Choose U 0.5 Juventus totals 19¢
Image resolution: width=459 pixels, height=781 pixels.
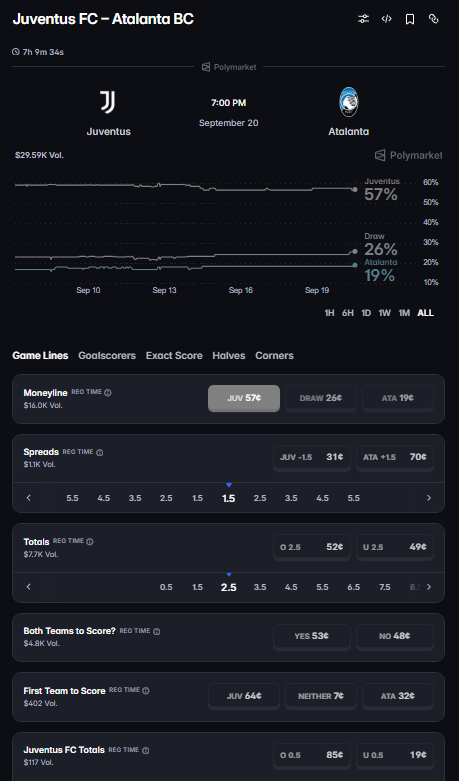[x=395, y=755]
